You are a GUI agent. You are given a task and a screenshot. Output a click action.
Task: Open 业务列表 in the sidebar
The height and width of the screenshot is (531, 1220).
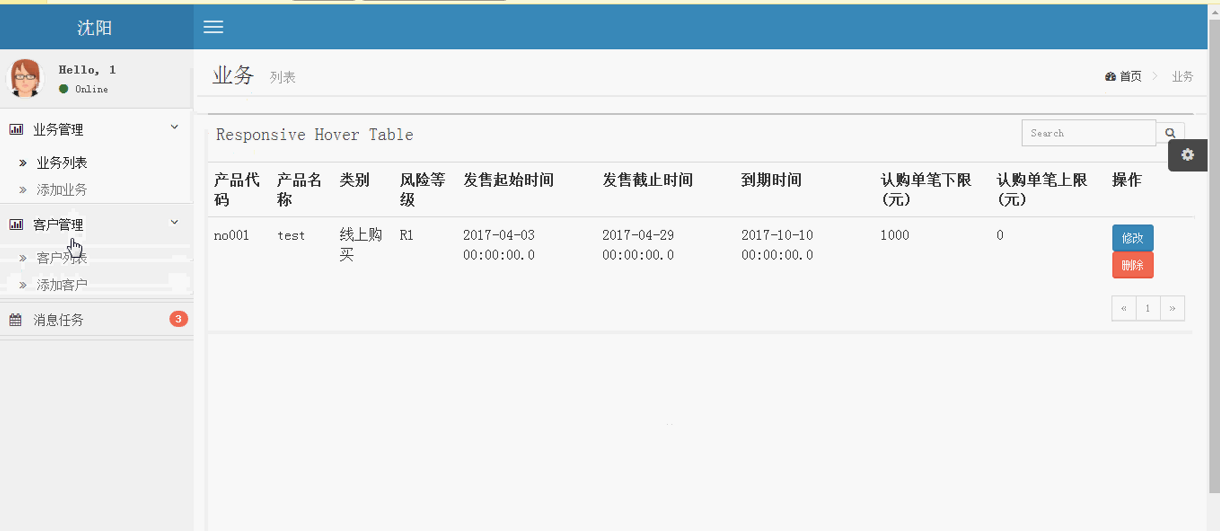pyautogui.click(x=62, y=163)
